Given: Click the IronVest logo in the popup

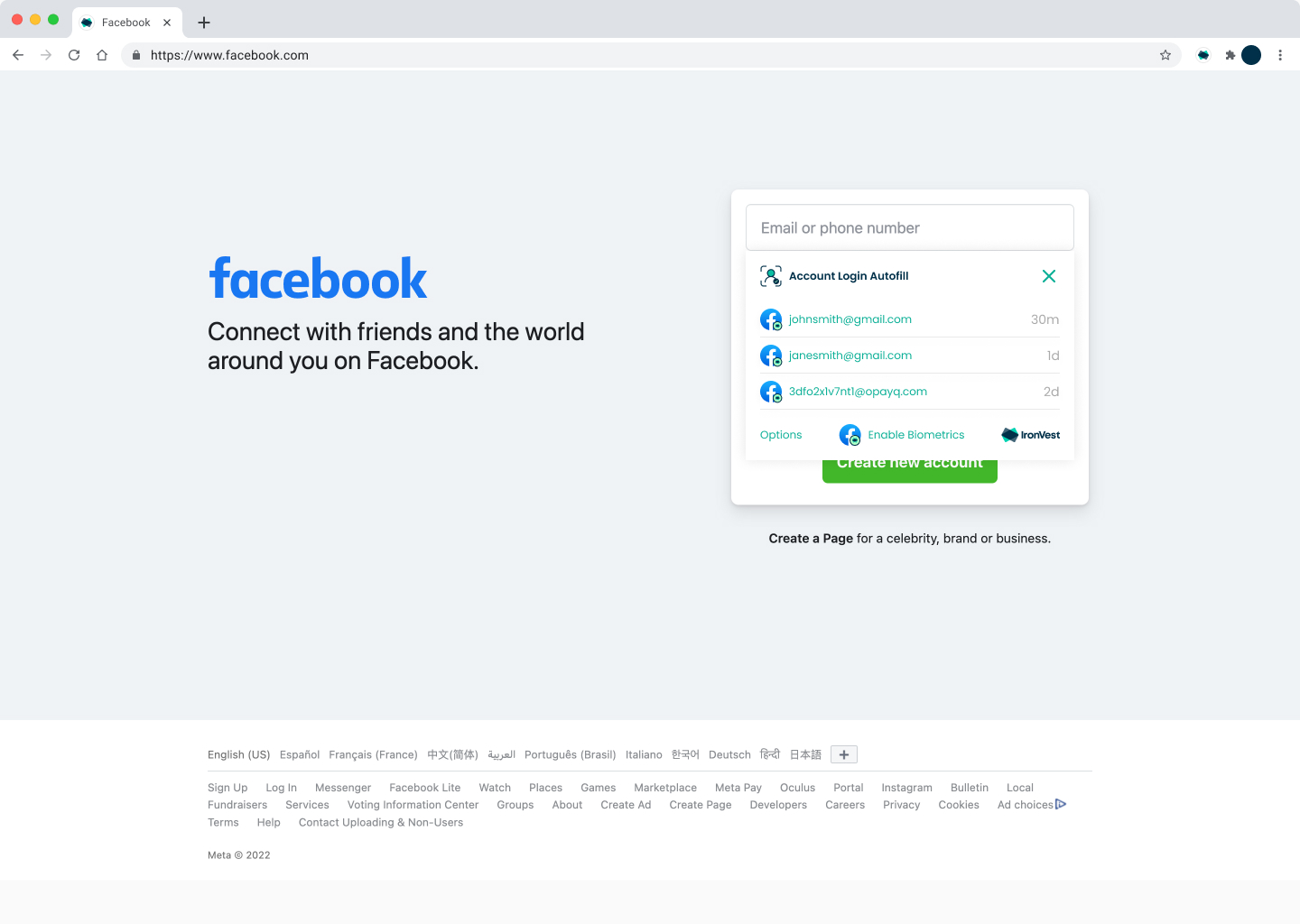Looking at the screenshot, I should click(1031, 435).
